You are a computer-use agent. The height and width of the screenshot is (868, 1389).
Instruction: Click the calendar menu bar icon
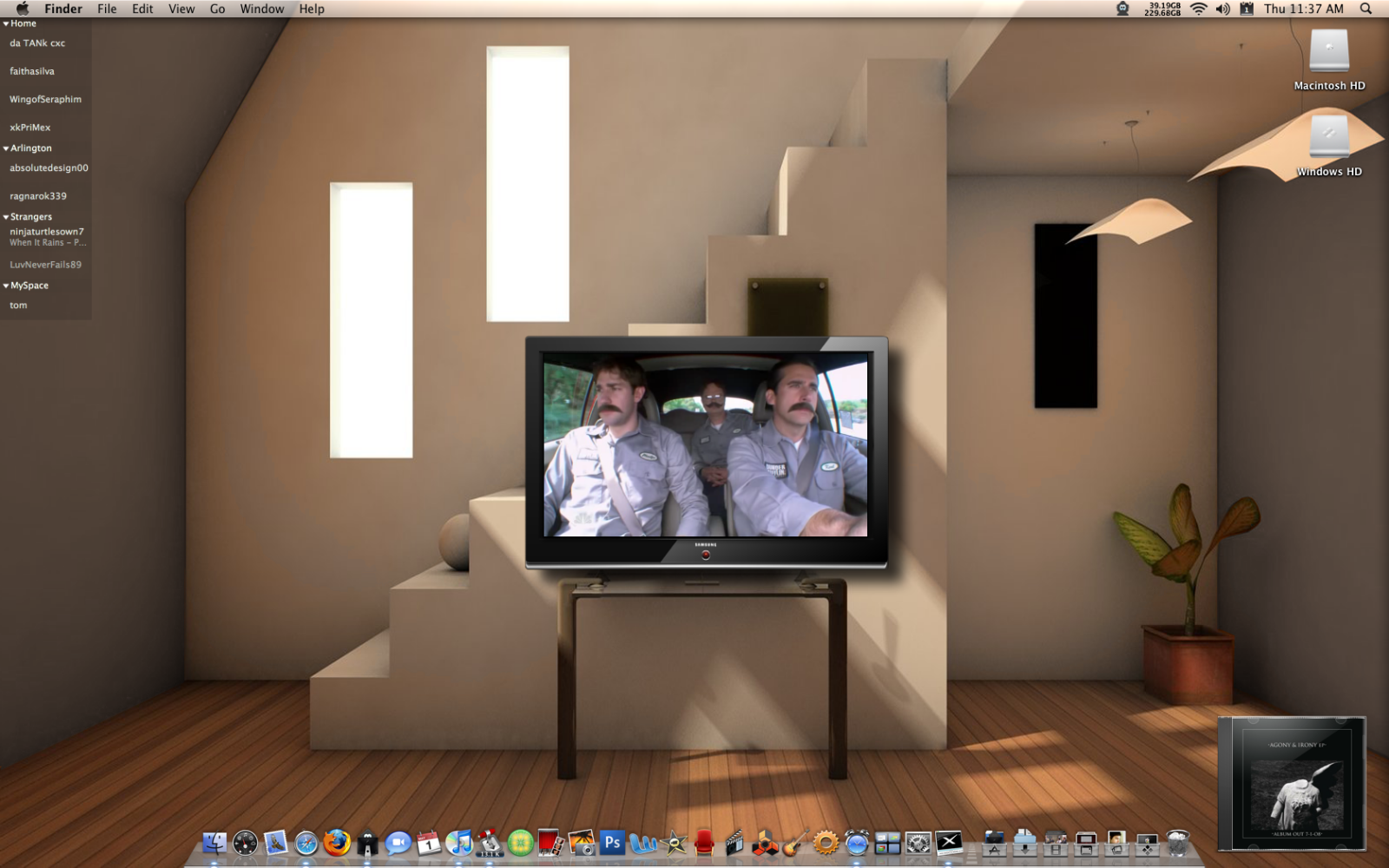(x=1247, y=9)
